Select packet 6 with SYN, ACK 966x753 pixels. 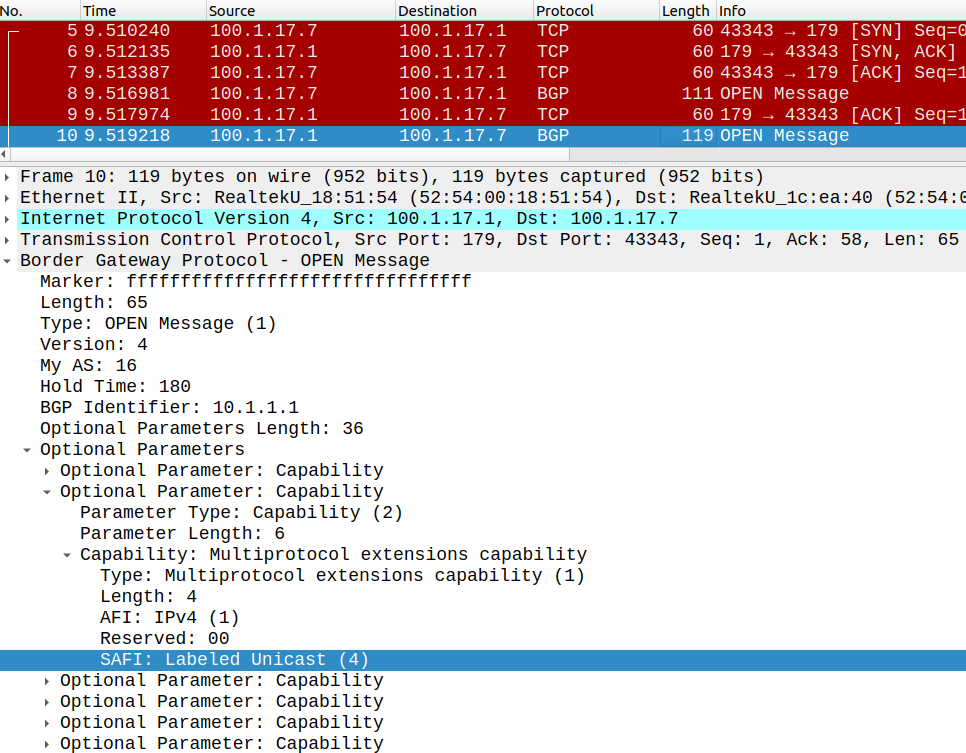click(x=483, y=52)
